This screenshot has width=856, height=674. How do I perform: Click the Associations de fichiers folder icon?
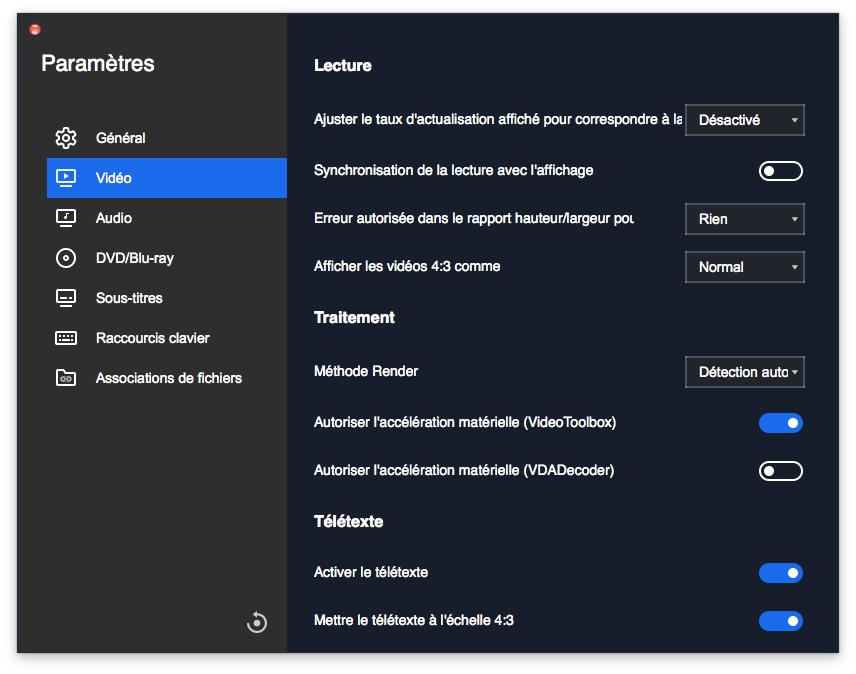pos(66,378)
